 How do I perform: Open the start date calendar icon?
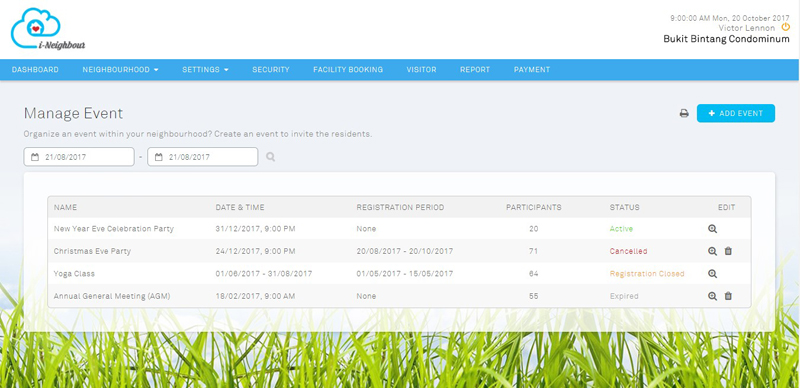[x=35, y=157]
